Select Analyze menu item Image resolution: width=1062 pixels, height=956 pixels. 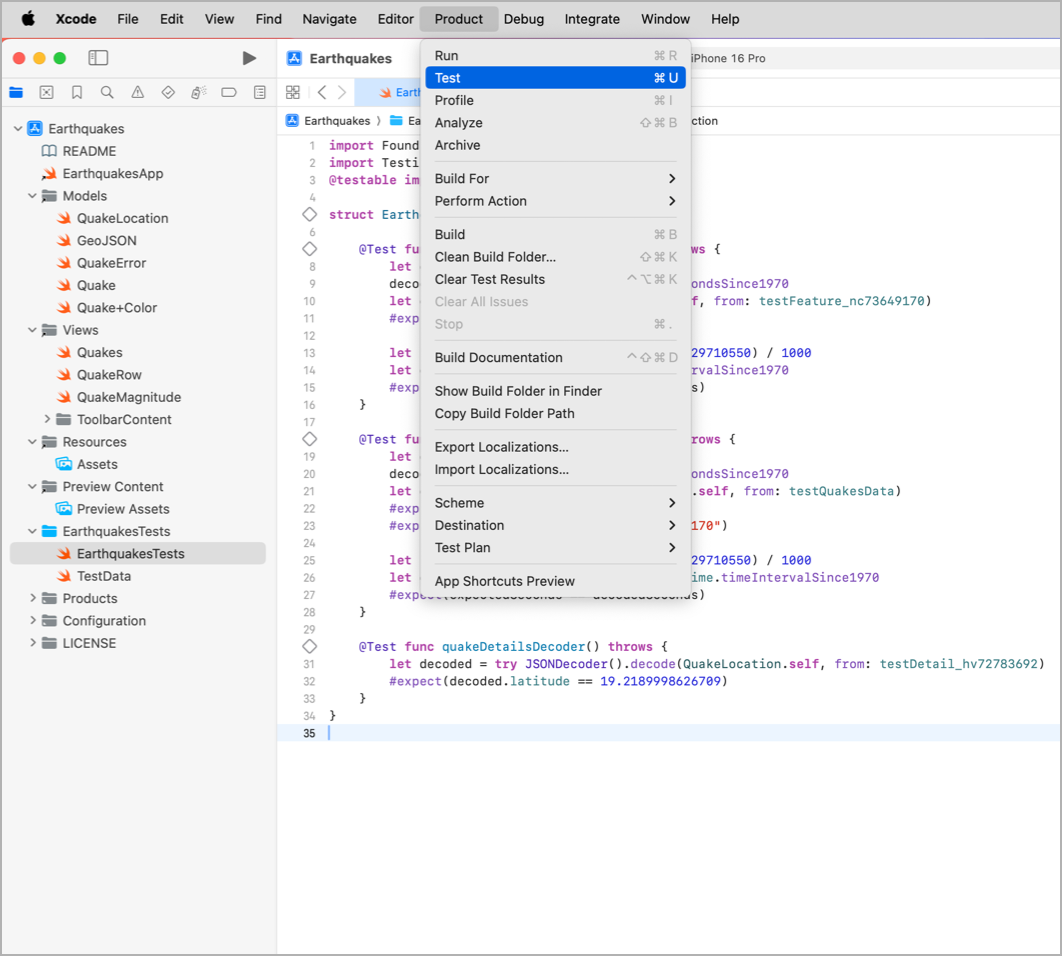coord(555,123)
